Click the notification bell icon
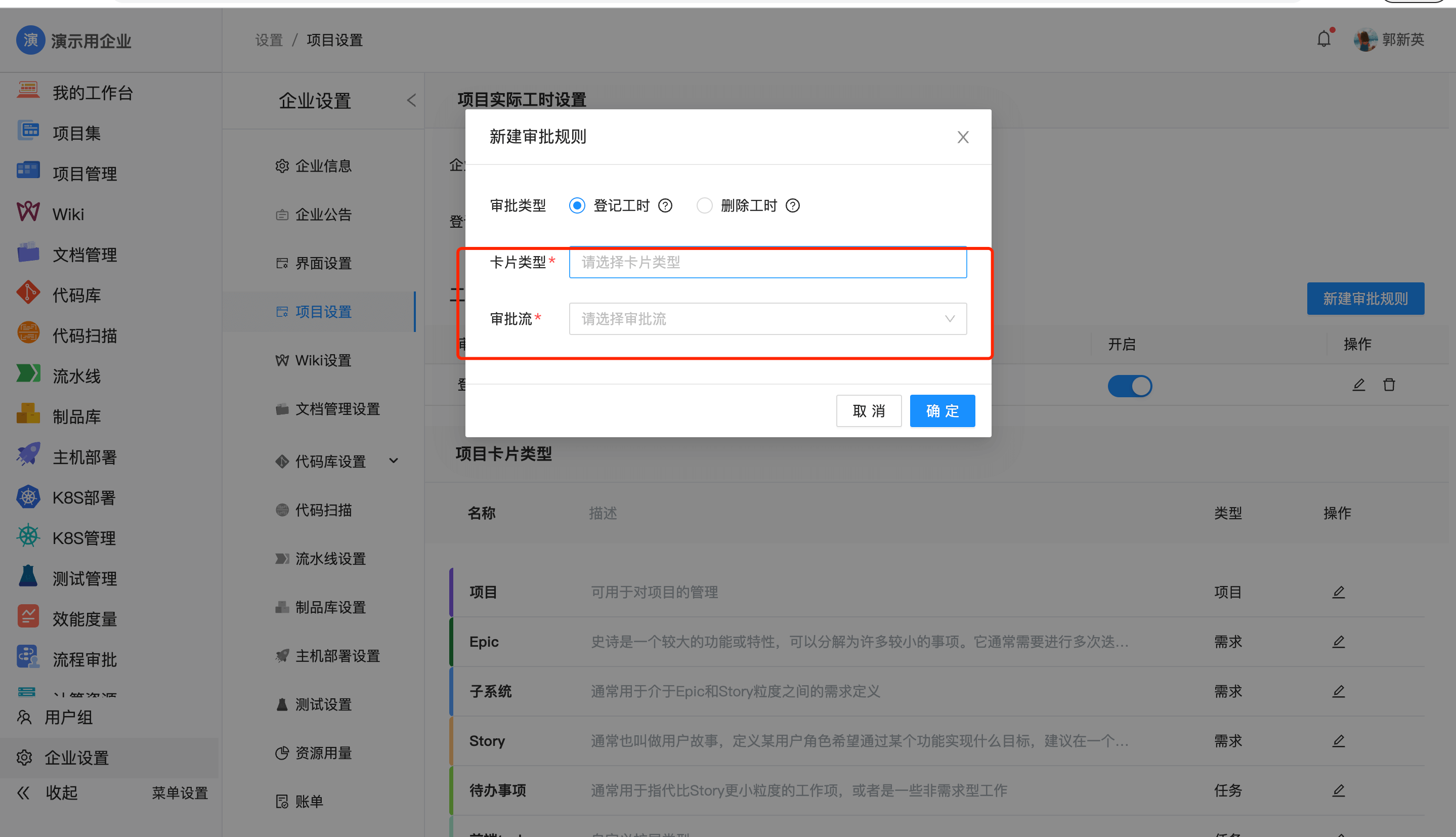This screenshot has height=837, width=1456. [1323, 39]
